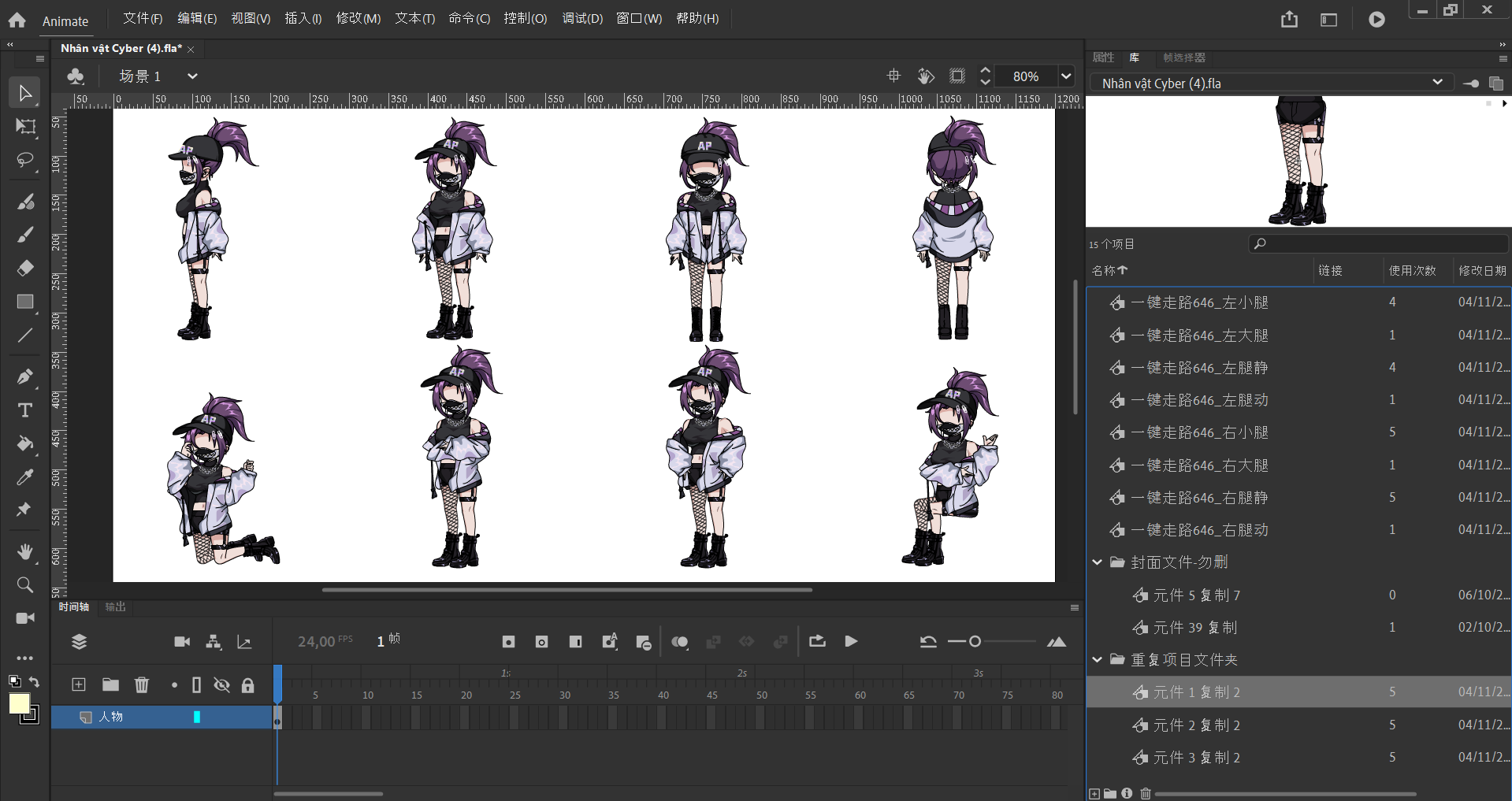The height and width of the screenshot is (801, 1512).
Task: Collapse the 封面文件-勿删 library folder
Action: coord(1097,562)
